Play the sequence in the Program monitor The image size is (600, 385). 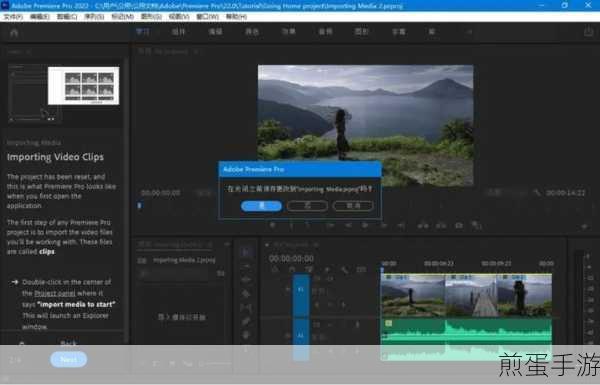[365, 225]
